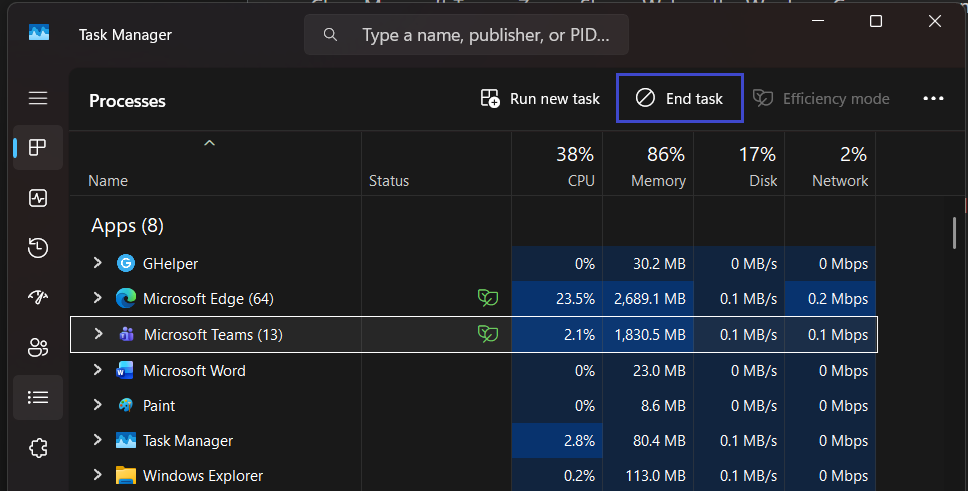The width and height of the screenshot is (968, 491).
Task: Click Run new task button
Action: [540, 99]
